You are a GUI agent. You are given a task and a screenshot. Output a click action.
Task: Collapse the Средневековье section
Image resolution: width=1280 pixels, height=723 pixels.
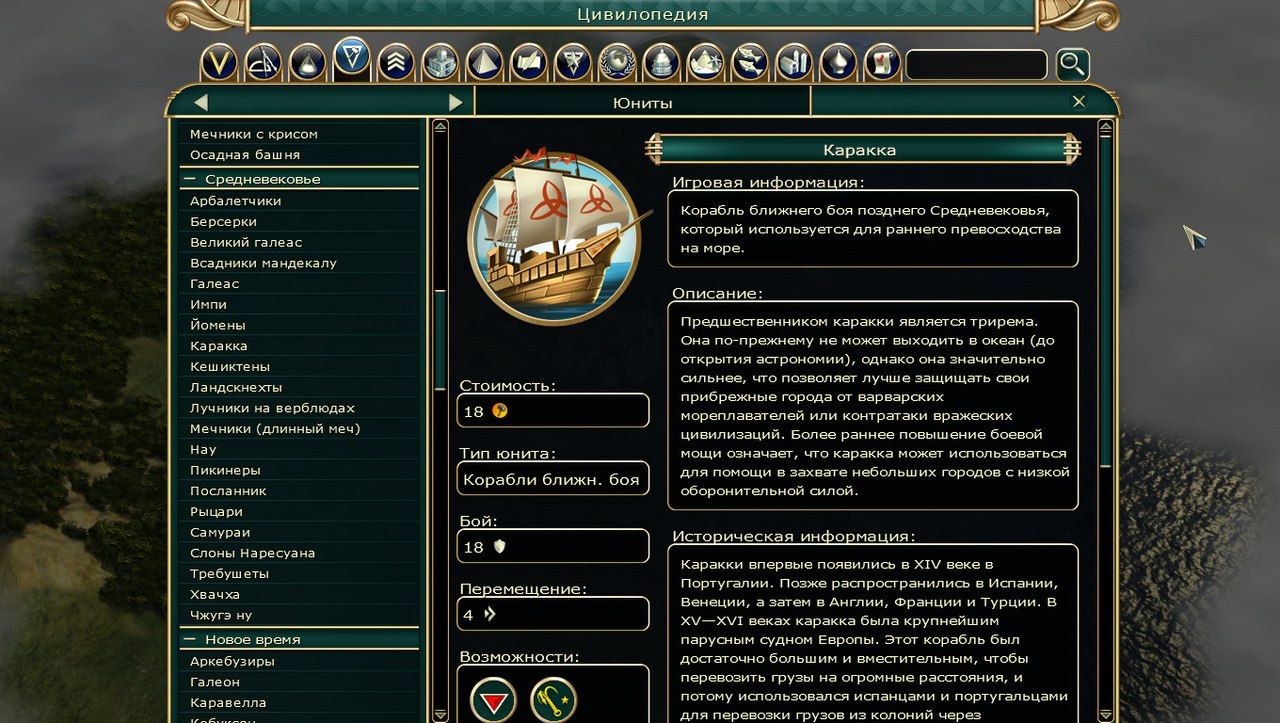click(x=189, y=179)
